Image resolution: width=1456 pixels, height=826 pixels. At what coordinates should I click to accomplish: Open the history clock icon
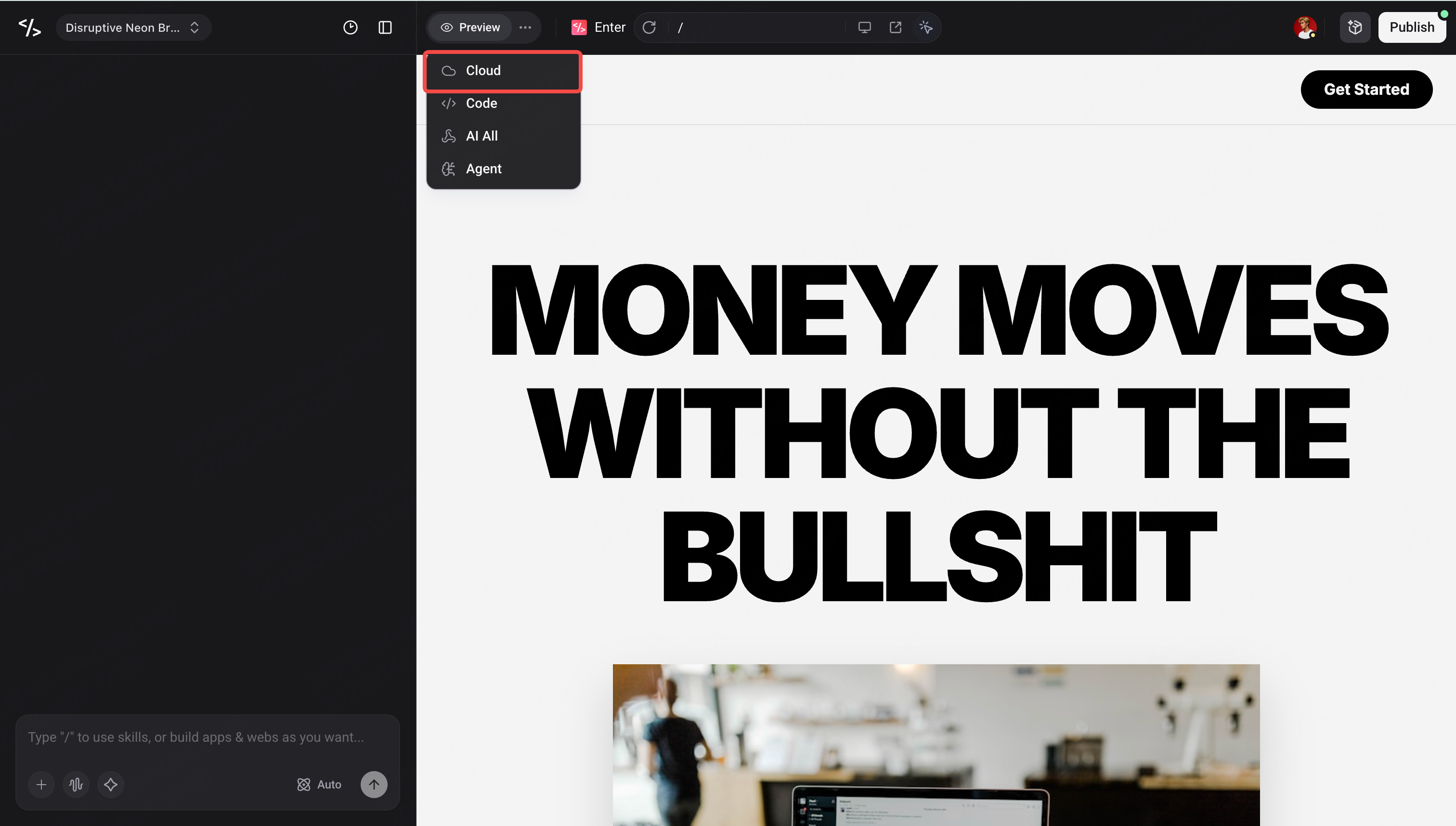tap(351, 27)
